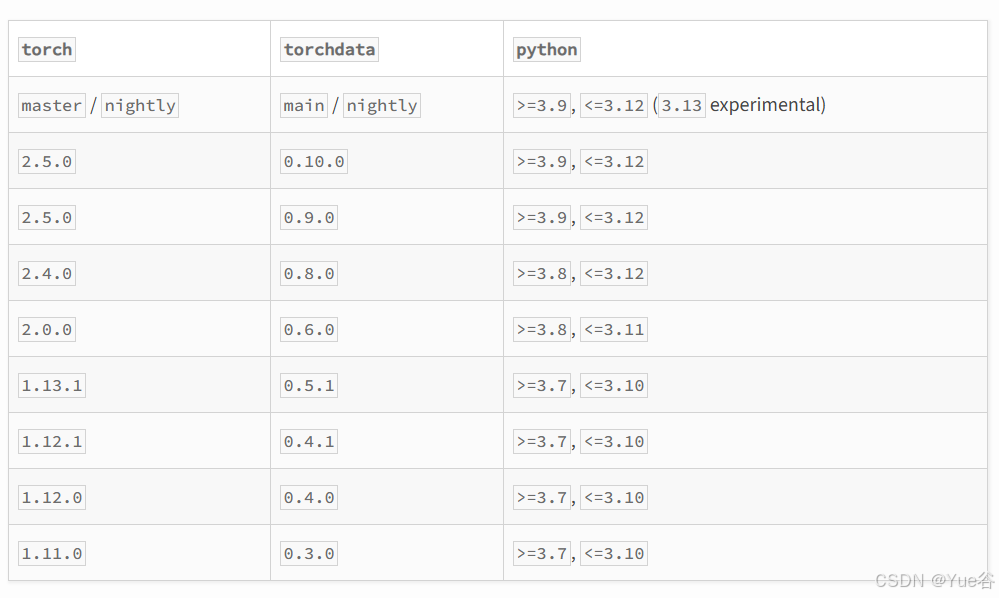Click the python column header
This screenshot has height=598, width=999.
point(546,50)
